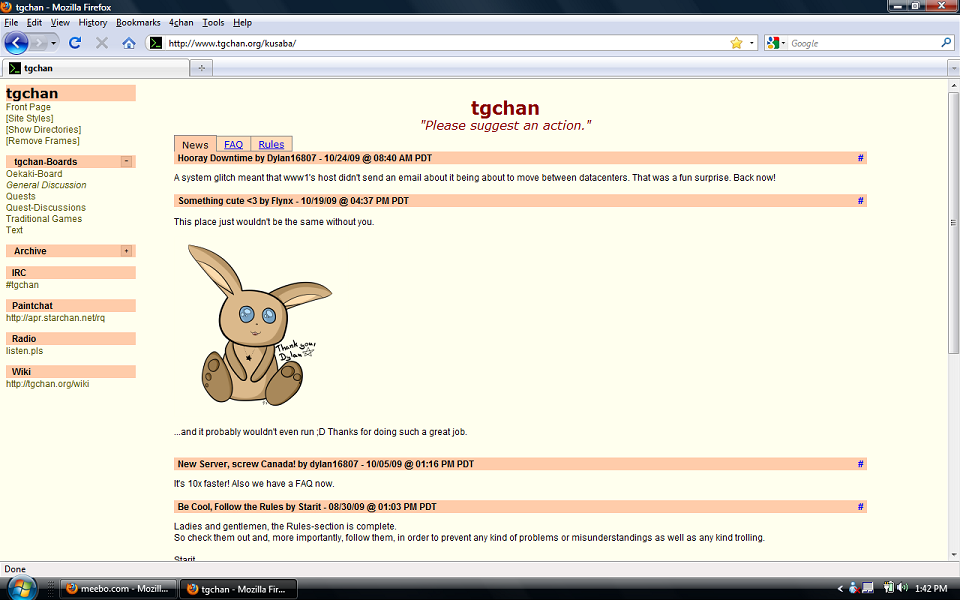Viewport: 960px width, 600px height.
Task: Bookmark this page with the star icon
Action: point(736,43)
